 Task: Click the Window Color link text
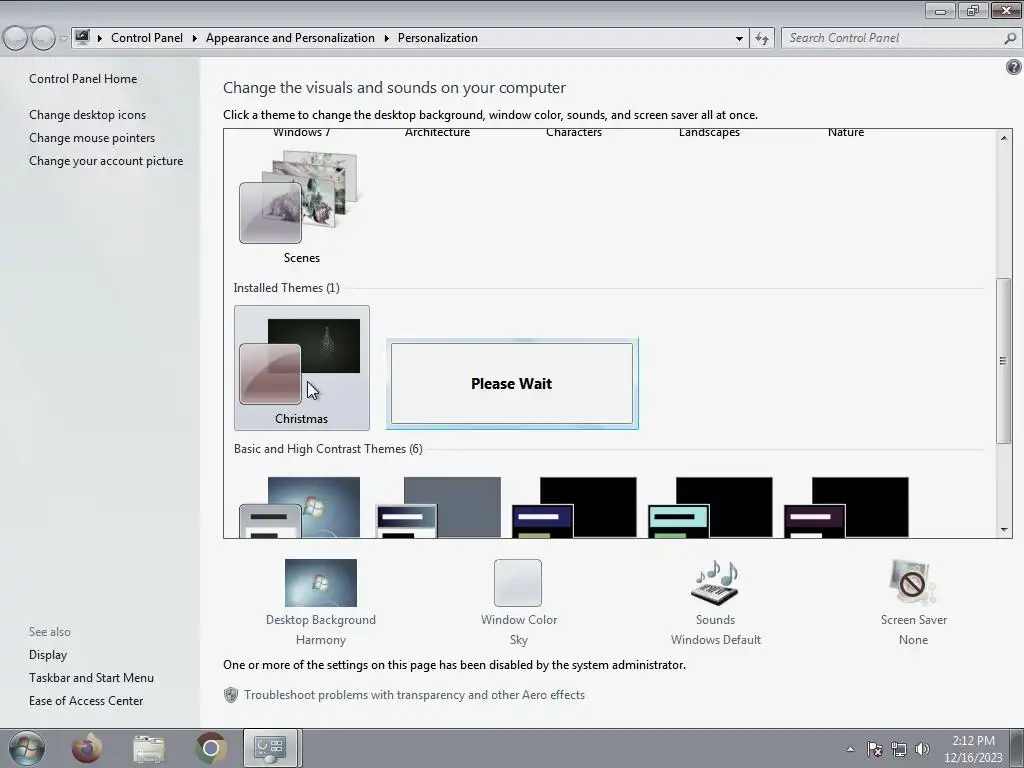(x=519, y=620)
